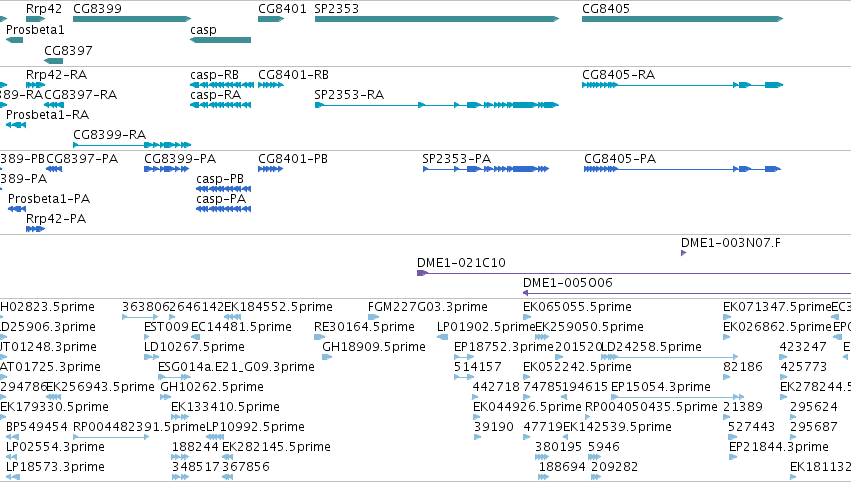This screenshot has height=482, width=851.
Task: Click EST EK026862.5prime label
Action: [x=777, y=327]
